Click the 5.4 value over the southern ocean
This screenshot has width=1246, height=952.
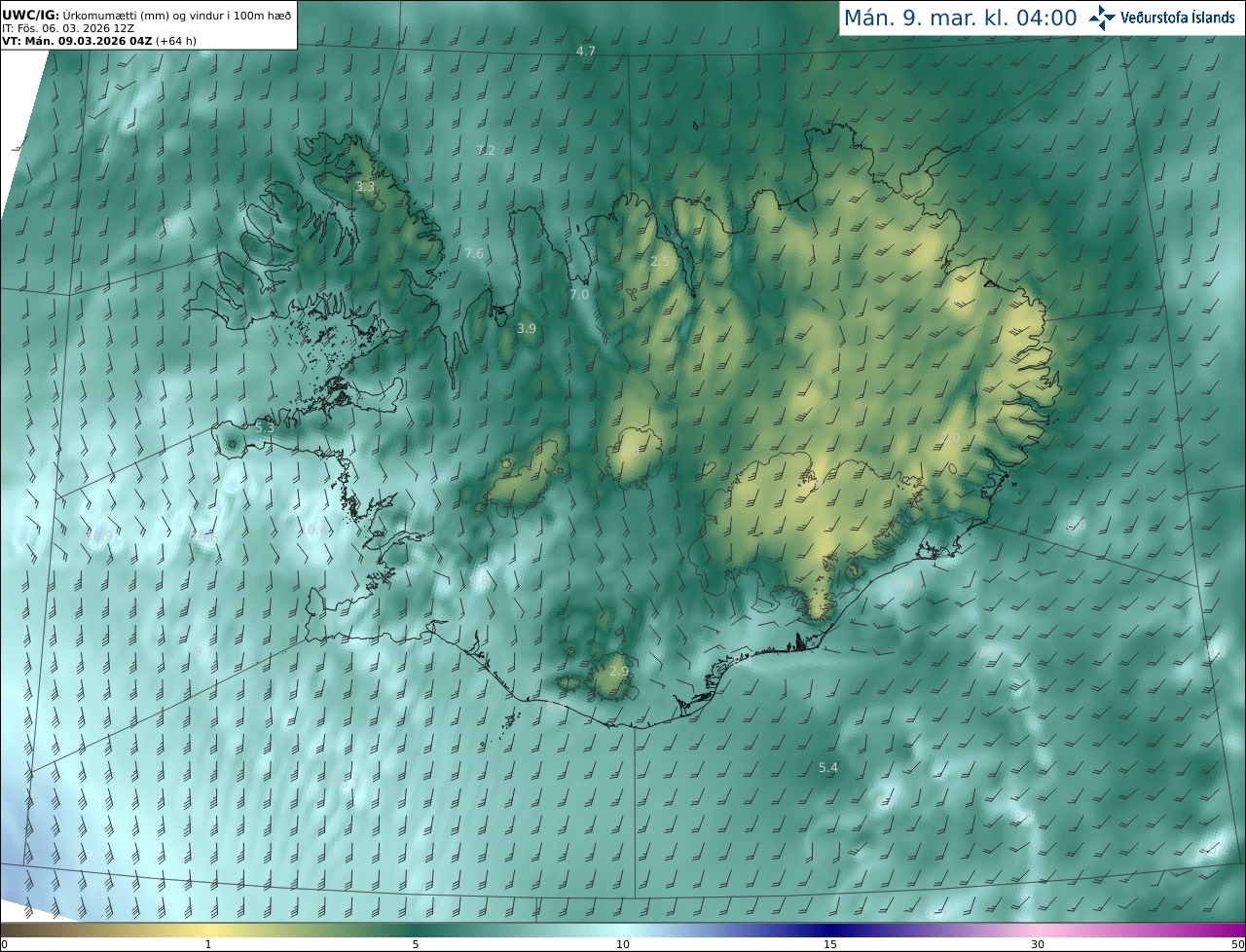point(828,768)
